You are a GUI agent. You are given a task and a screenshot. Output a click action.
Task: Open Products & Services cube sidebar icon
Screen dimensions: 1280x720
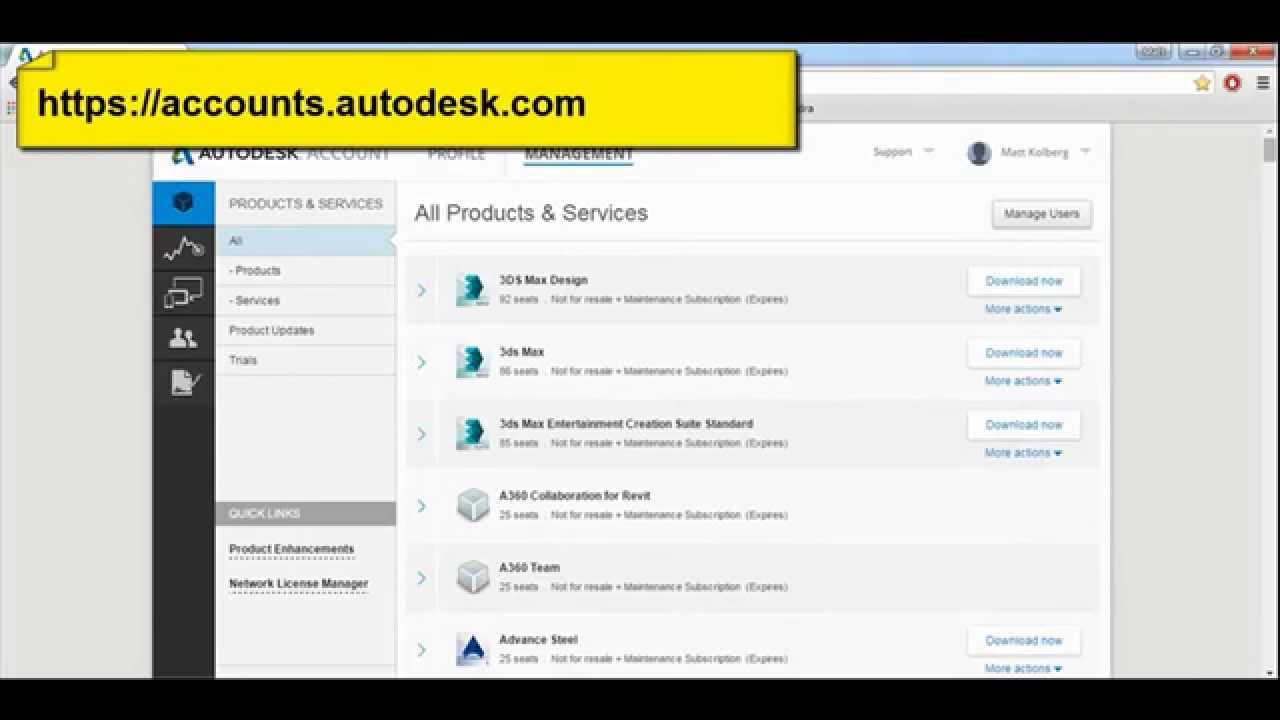coord(183,203)
